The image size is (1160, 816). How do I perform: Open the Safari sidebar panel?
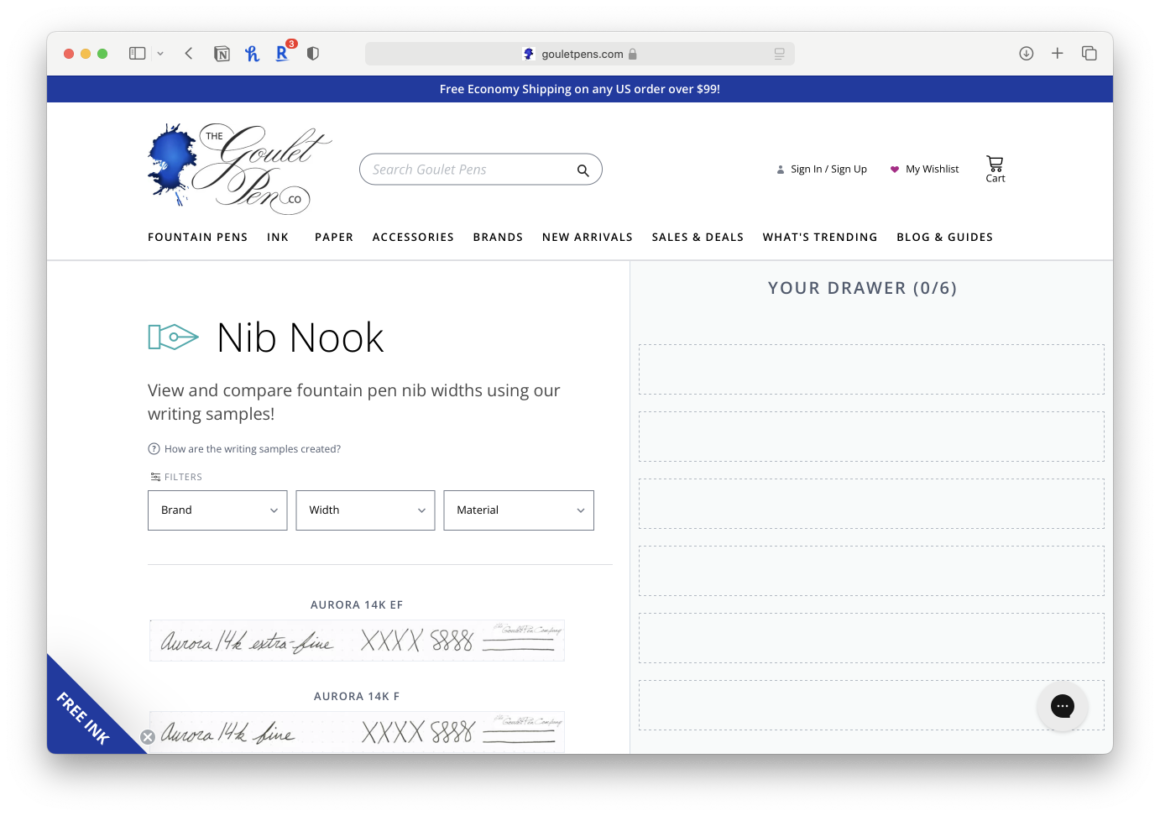tap(138, 54)
